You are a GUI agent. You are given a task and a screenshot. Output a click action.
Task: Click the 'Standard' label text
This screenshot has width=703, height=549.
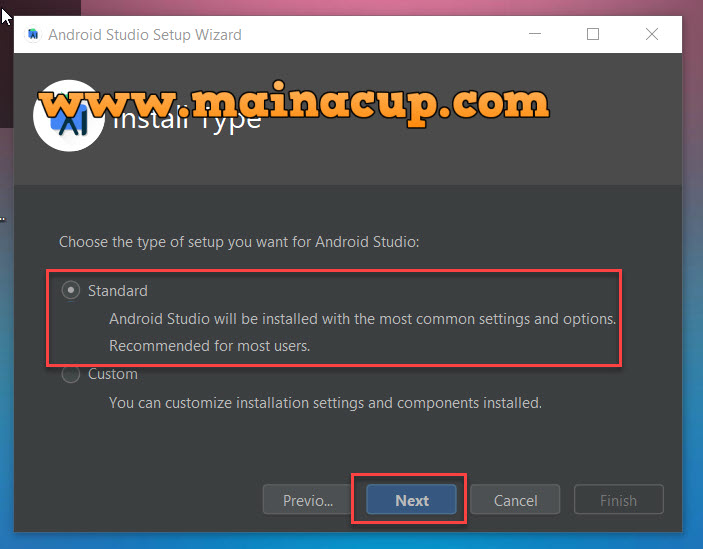click(x=117, y=291)
